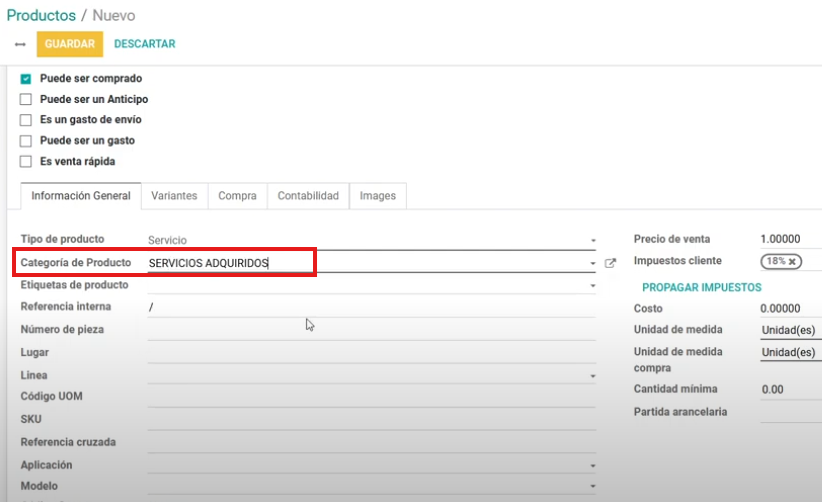The height and width of the screenshot is (502, 822).
Task: Return to Productos via the breadcrumb
Action: (41, 16)
